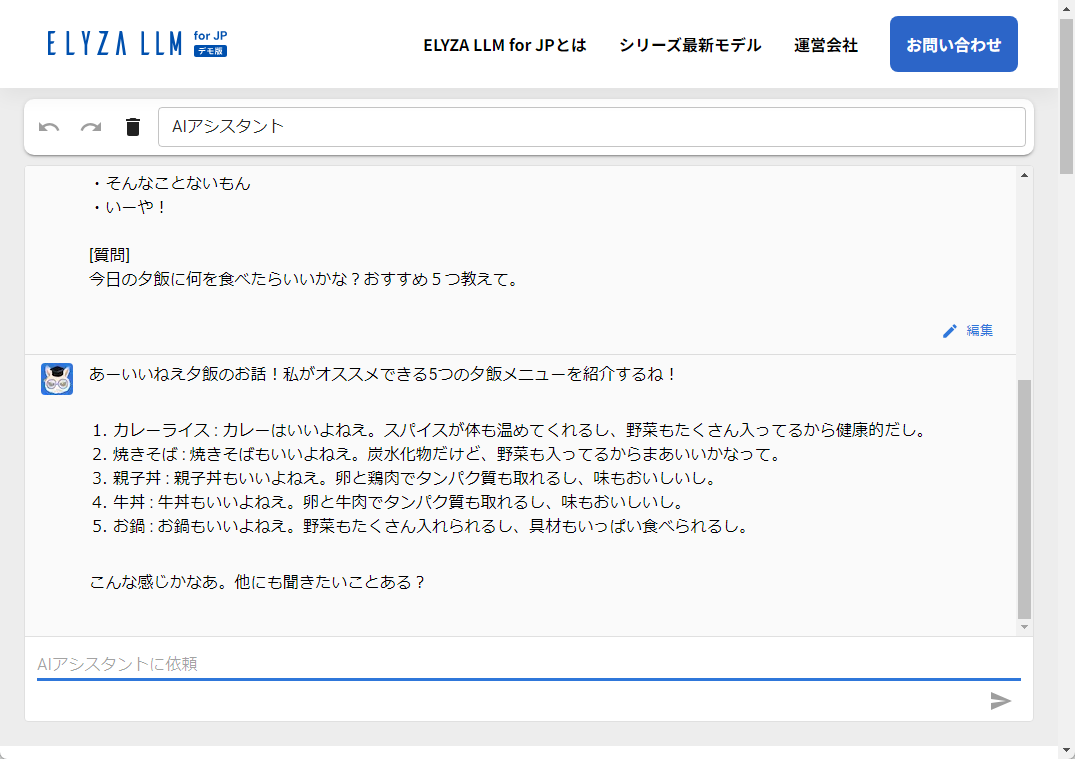Click the page scrollbar down arrow
This screenshot has width=1075, height=759.
(x=1067, y=751)
